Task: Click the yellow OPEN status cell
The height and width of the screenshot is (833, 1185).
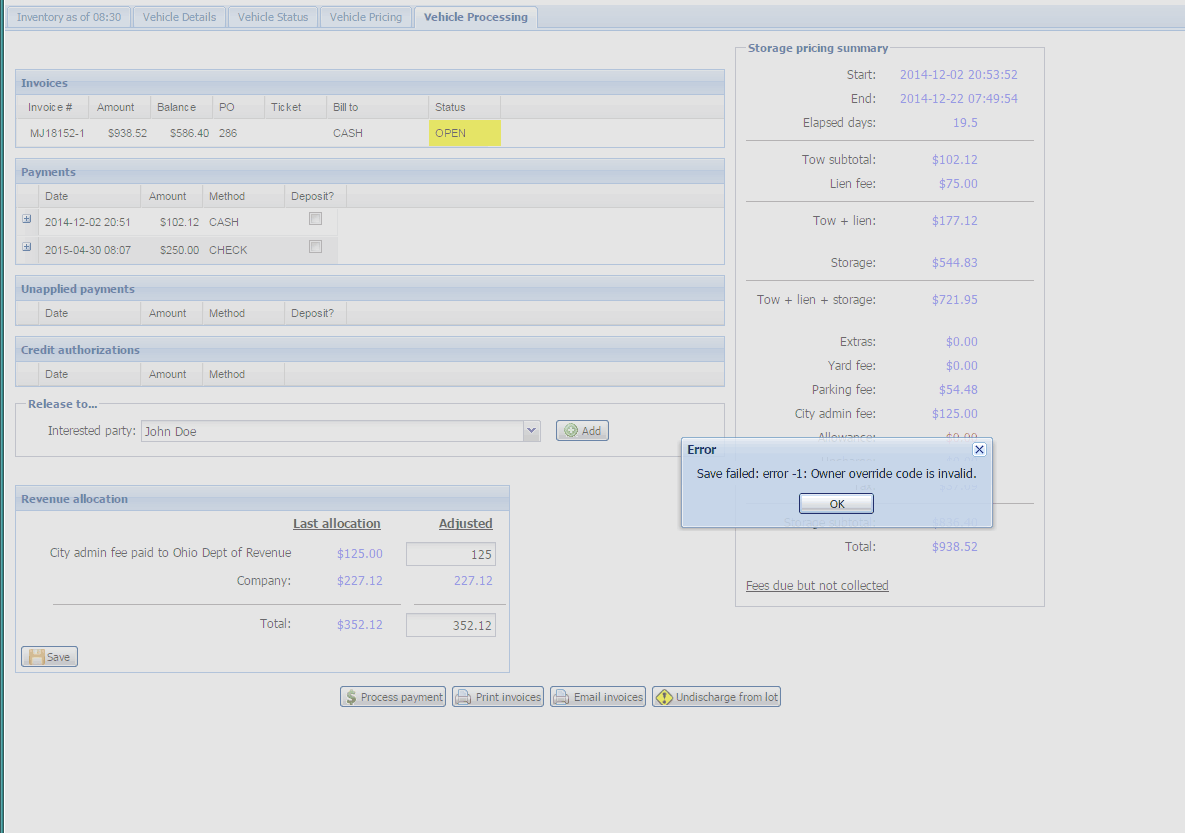Action: 465,133
